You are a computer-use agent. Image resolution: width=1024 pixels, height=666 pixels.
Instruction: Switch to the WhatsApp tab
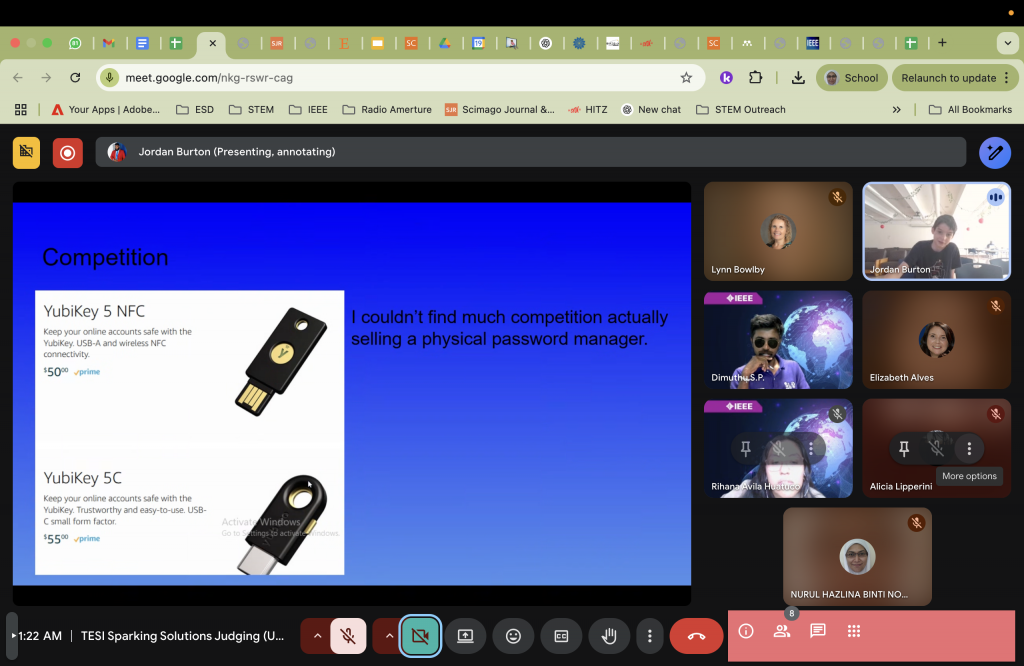[x=75, y=43]
